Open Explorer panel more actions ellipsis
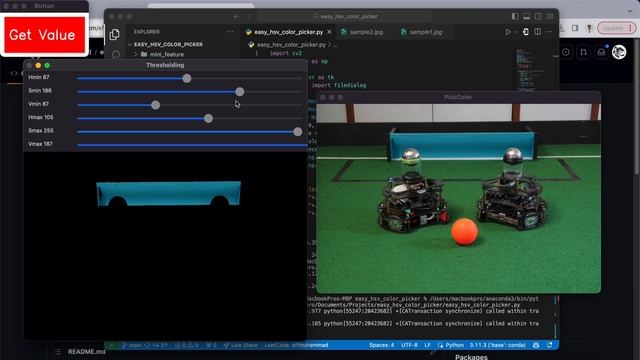The width and height of the screenshot is (640, 360). (x=230, y=31)
